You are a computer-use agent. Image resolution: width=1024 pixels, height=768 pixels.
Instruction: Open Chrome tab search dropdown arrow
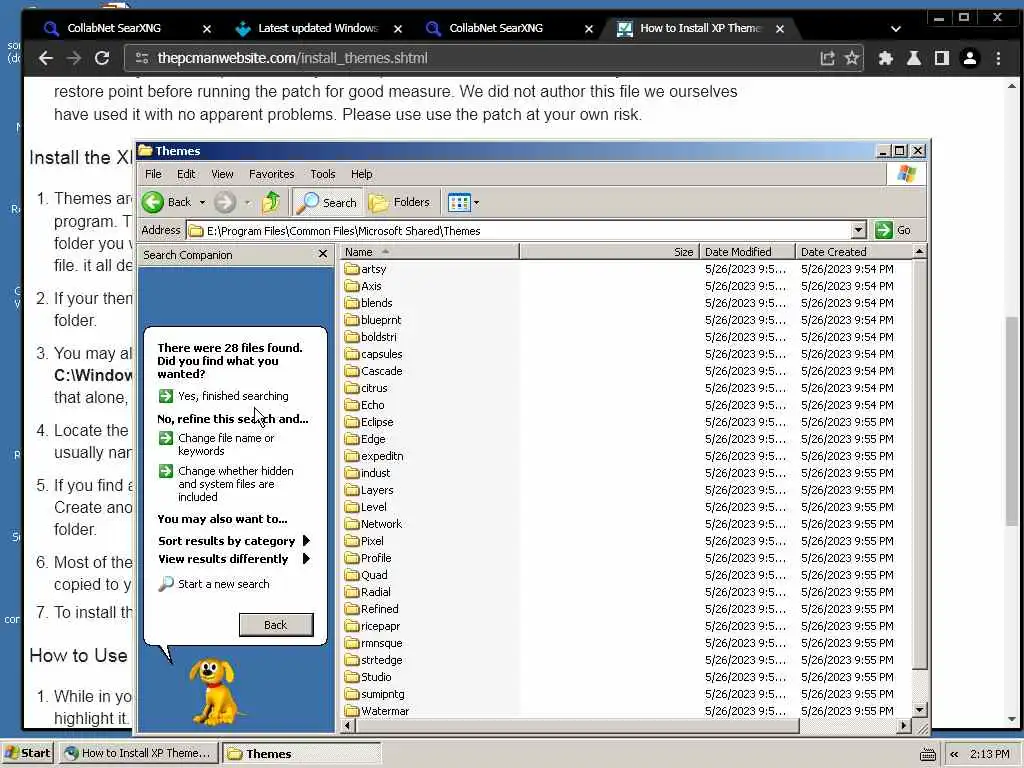tap(896, 29)
